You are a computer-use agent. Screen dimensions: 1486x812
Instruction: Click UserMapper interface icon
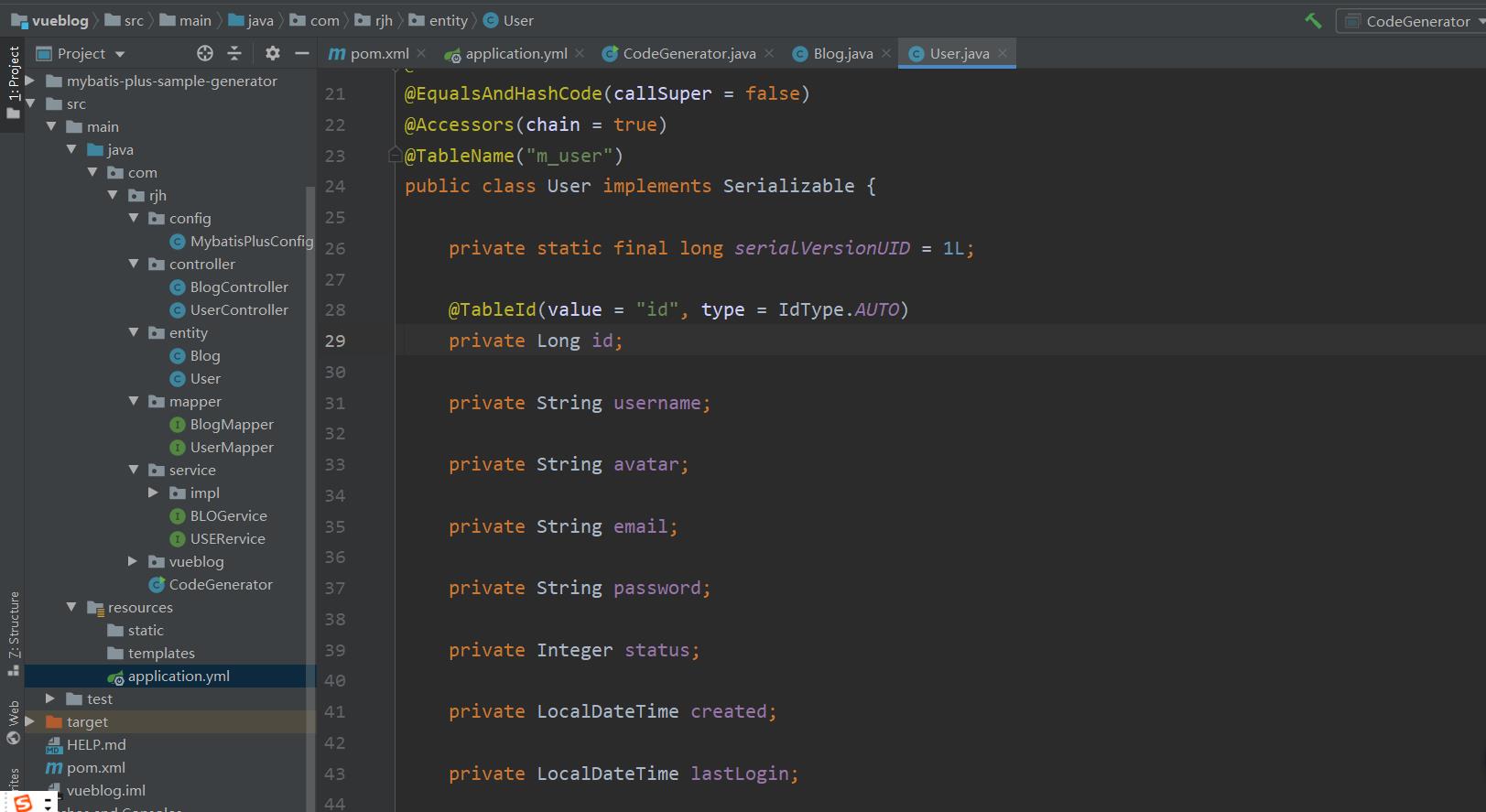178,448
